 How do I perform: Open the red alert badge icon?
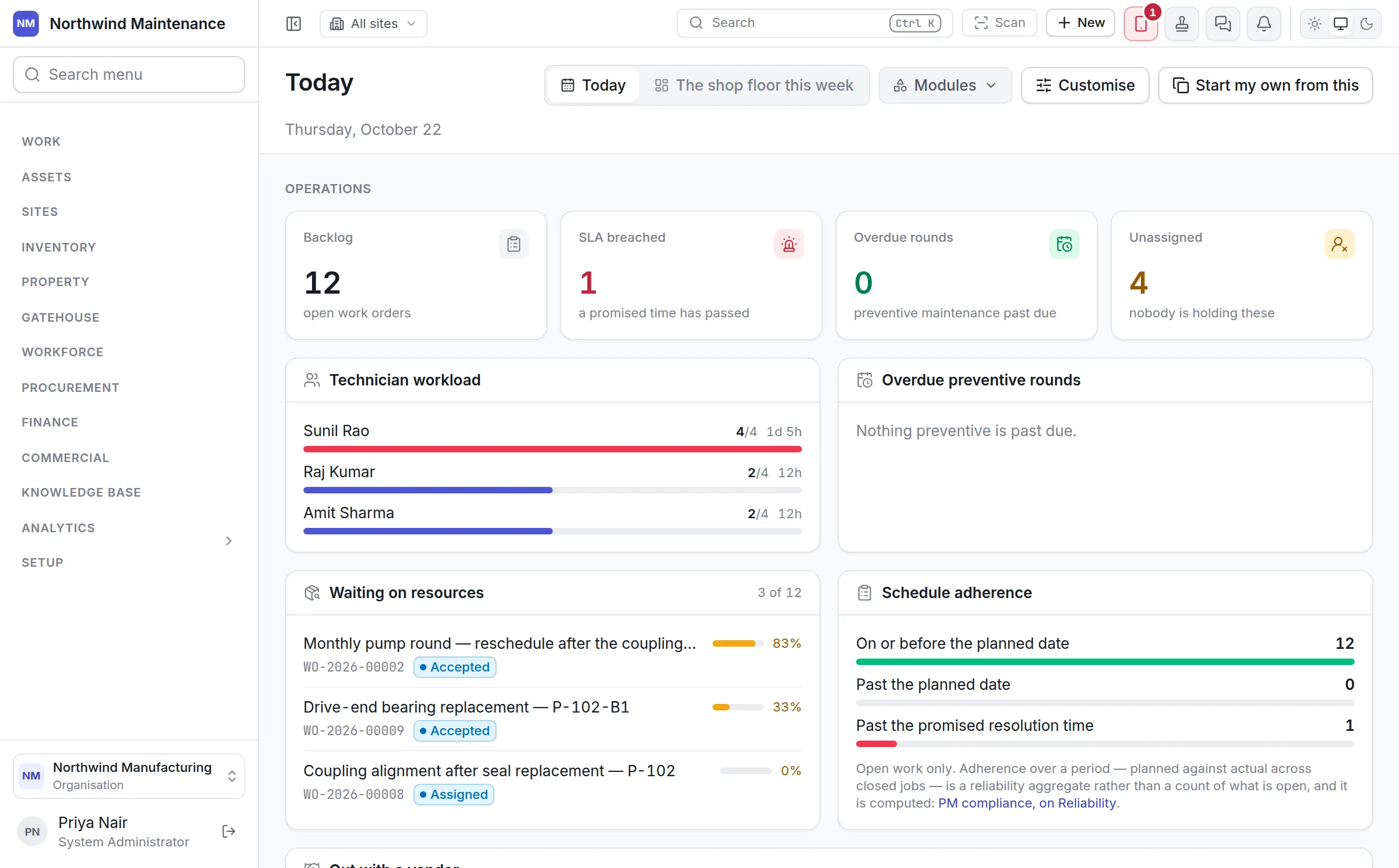tap(1140, 24)
